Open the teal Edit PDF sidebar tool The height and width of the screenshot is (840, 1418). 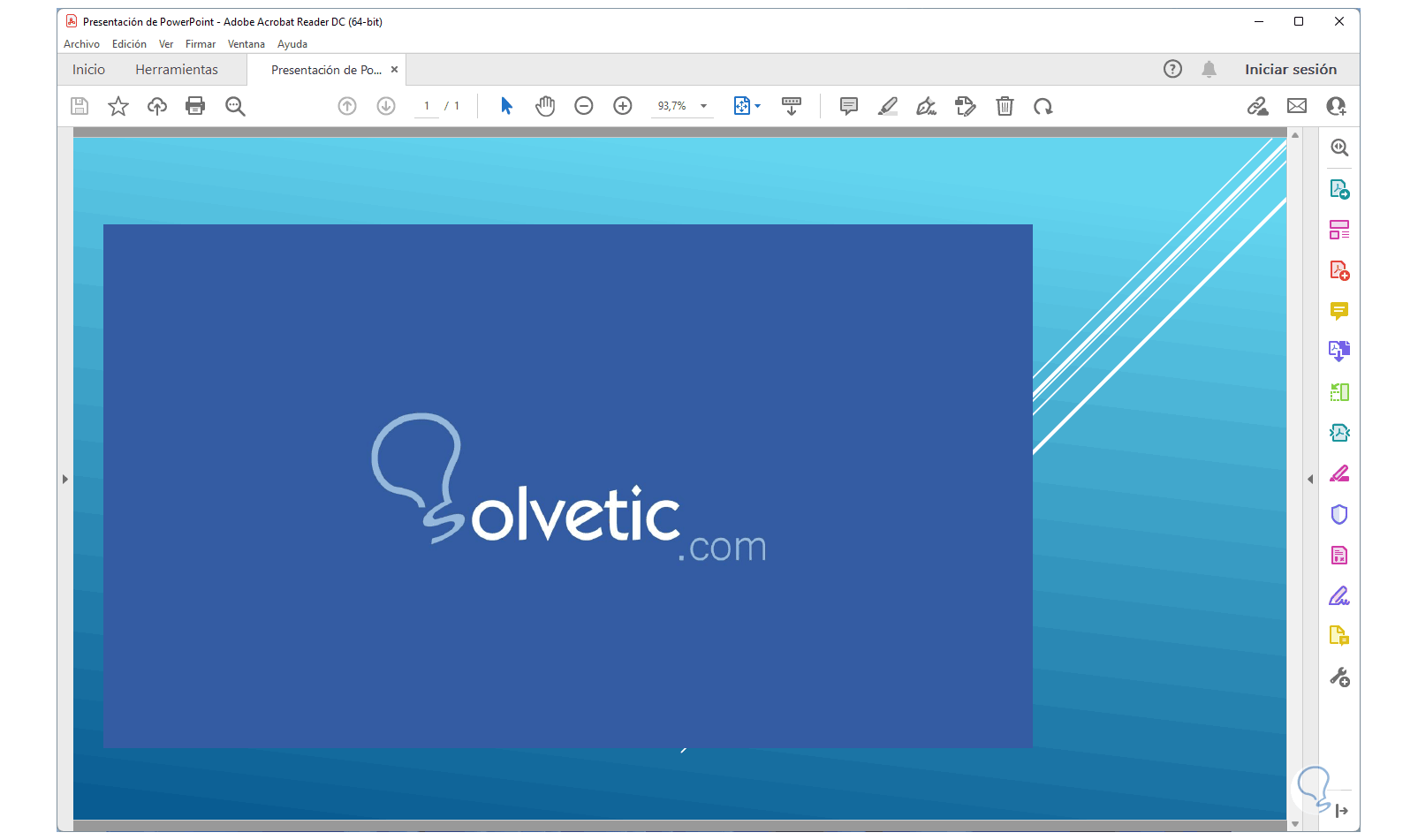tap(1339, 433)
